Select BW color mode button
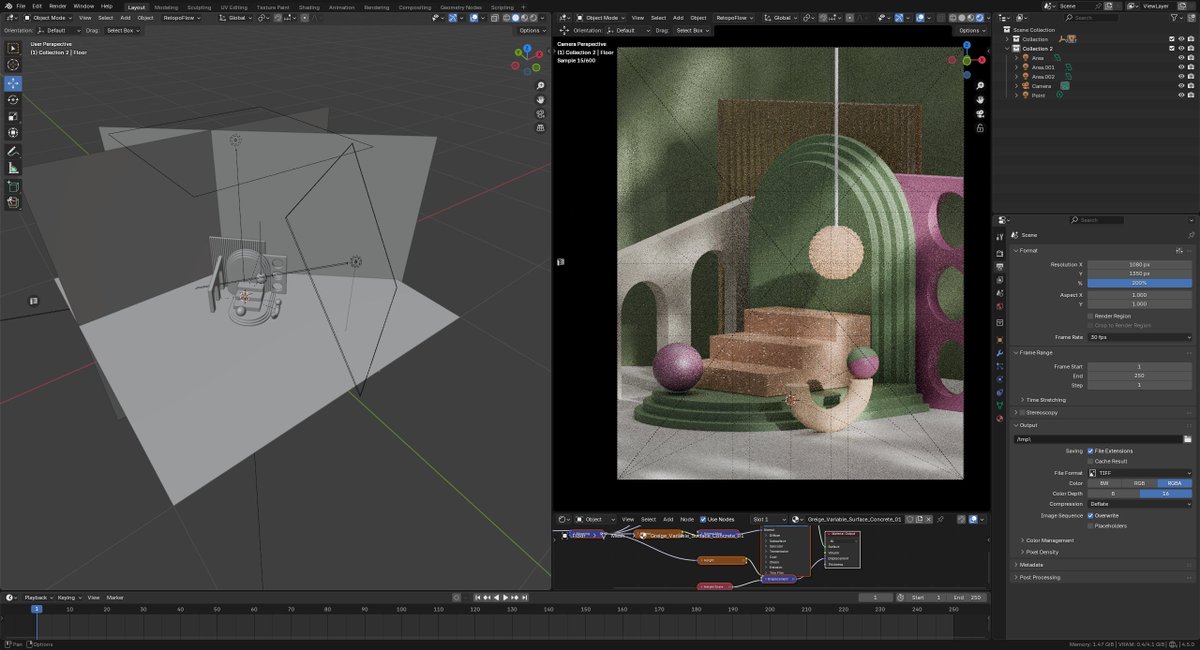Viewport: 1200px width, 650px height. [1105, 483]
